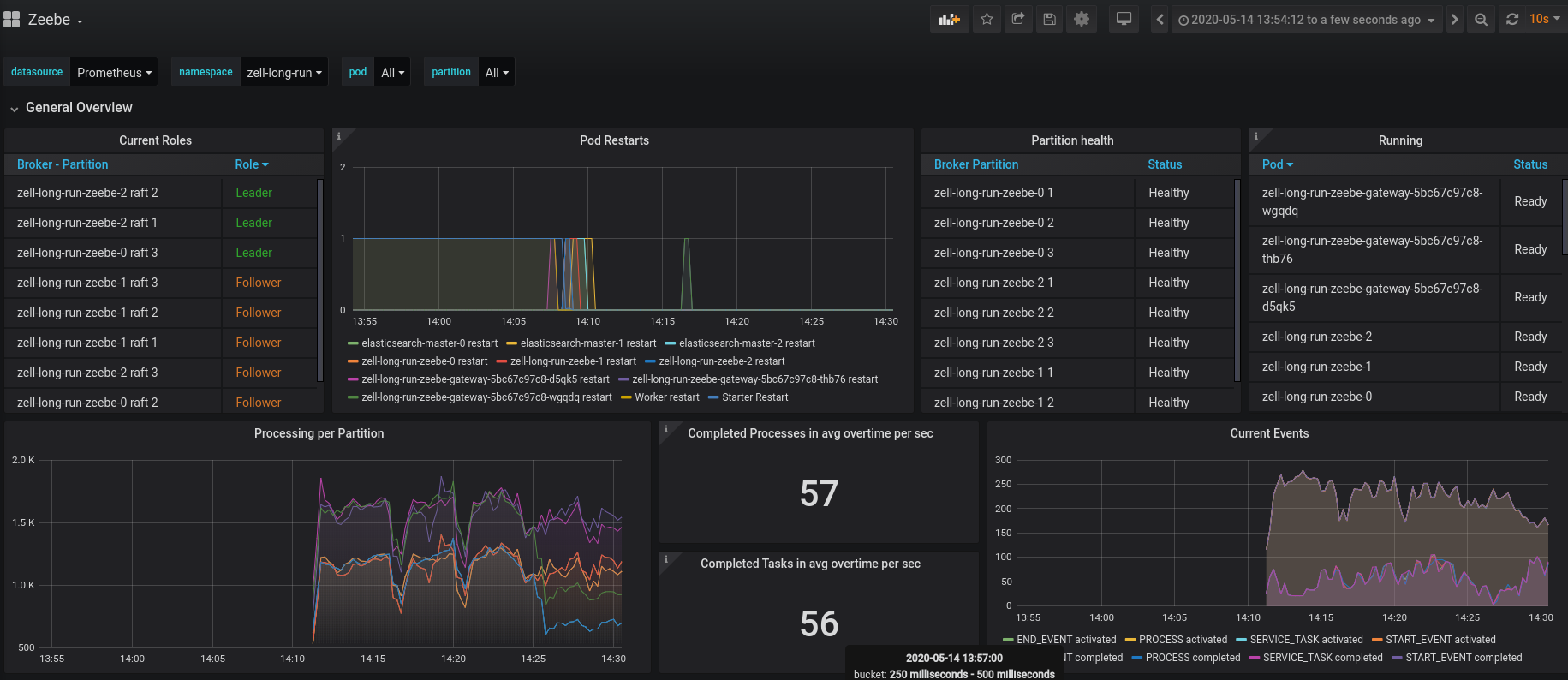Toggle SERVICE_TASK activated legend series
This screenshot has width=1568, height=680.
1306,640
